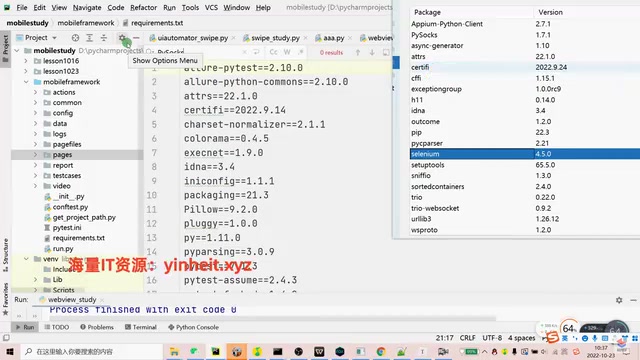Open the Problems tool window
Screen dimensions: 640x360
point(97,327)
